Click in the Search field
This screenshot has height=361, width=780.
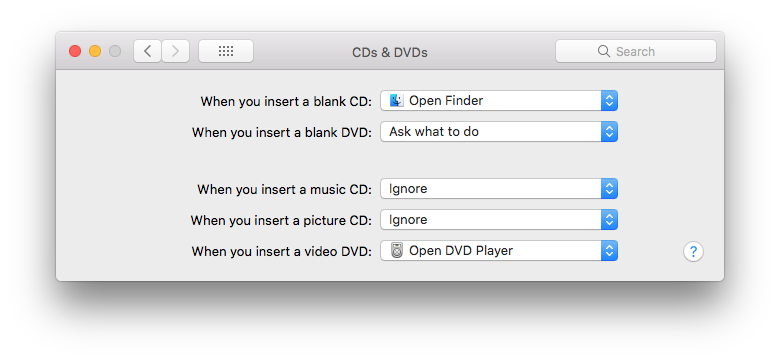(x=636, y=51)
